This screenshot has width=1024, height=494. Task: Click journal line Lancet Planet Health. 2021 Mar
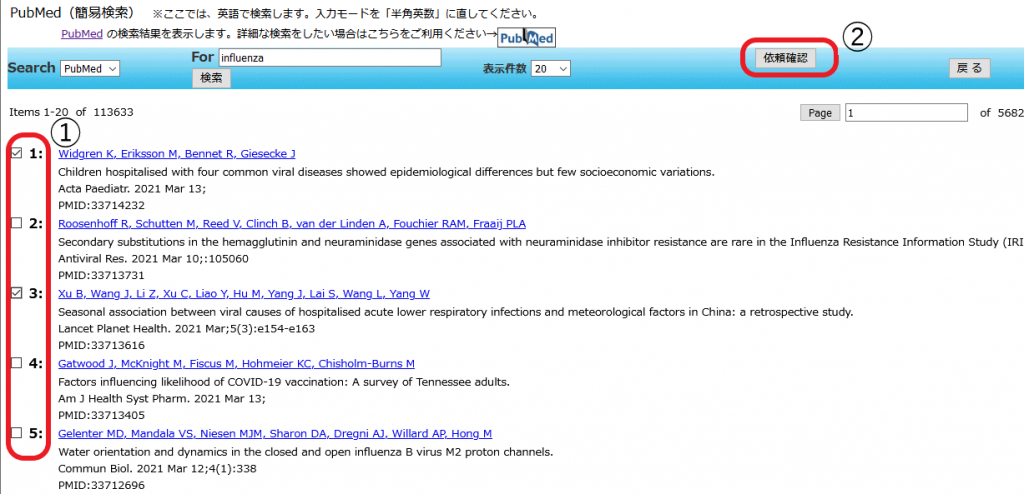coord(187,329)
